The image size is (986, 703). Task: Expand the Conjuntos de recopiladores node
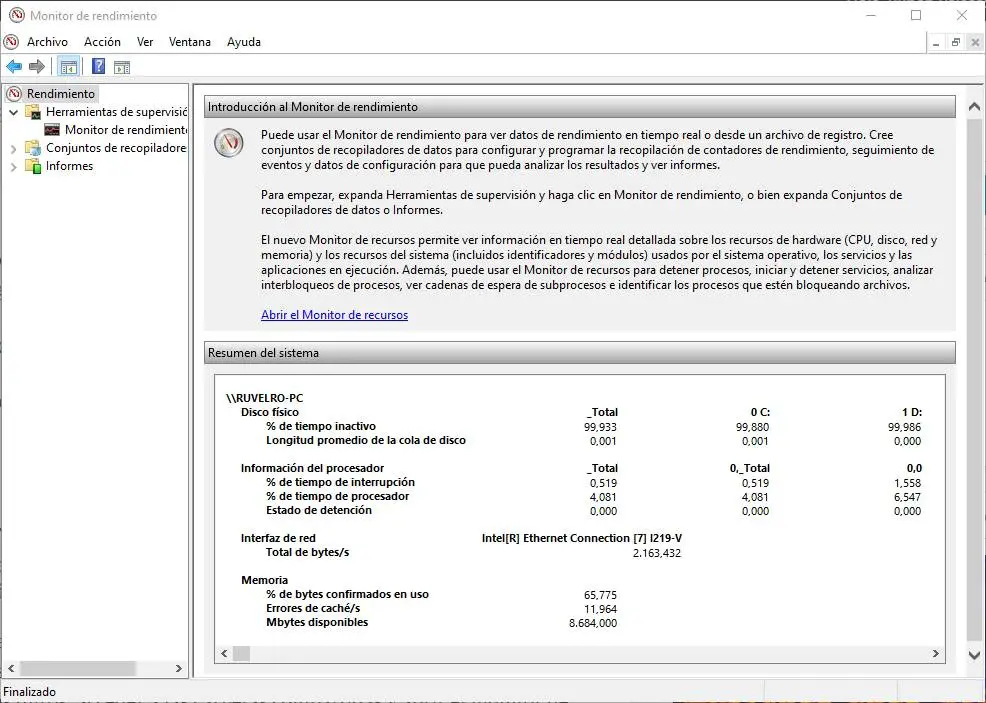pos(13,148)
